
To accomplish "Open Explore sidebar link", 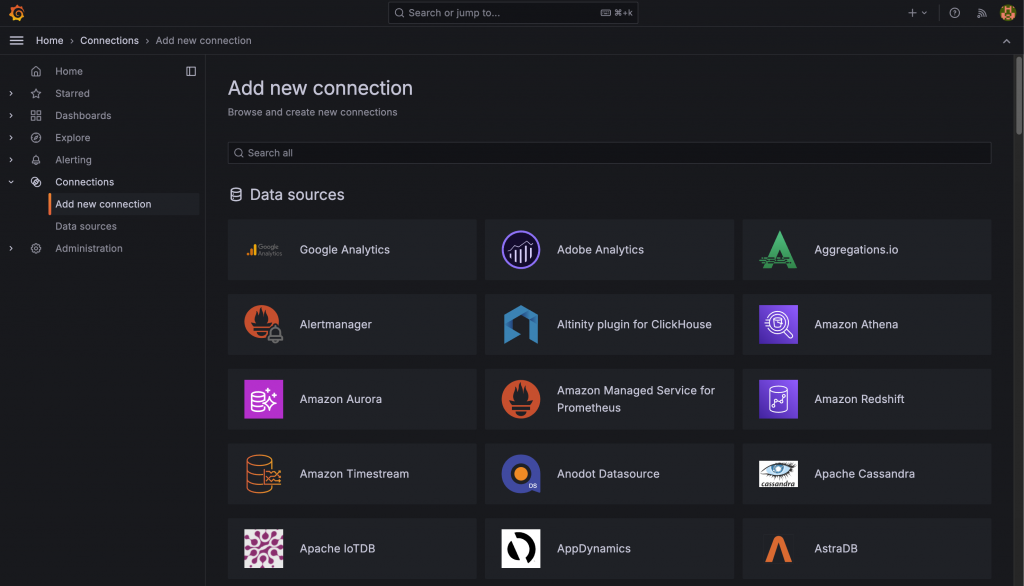I will (x=72, y=138).
